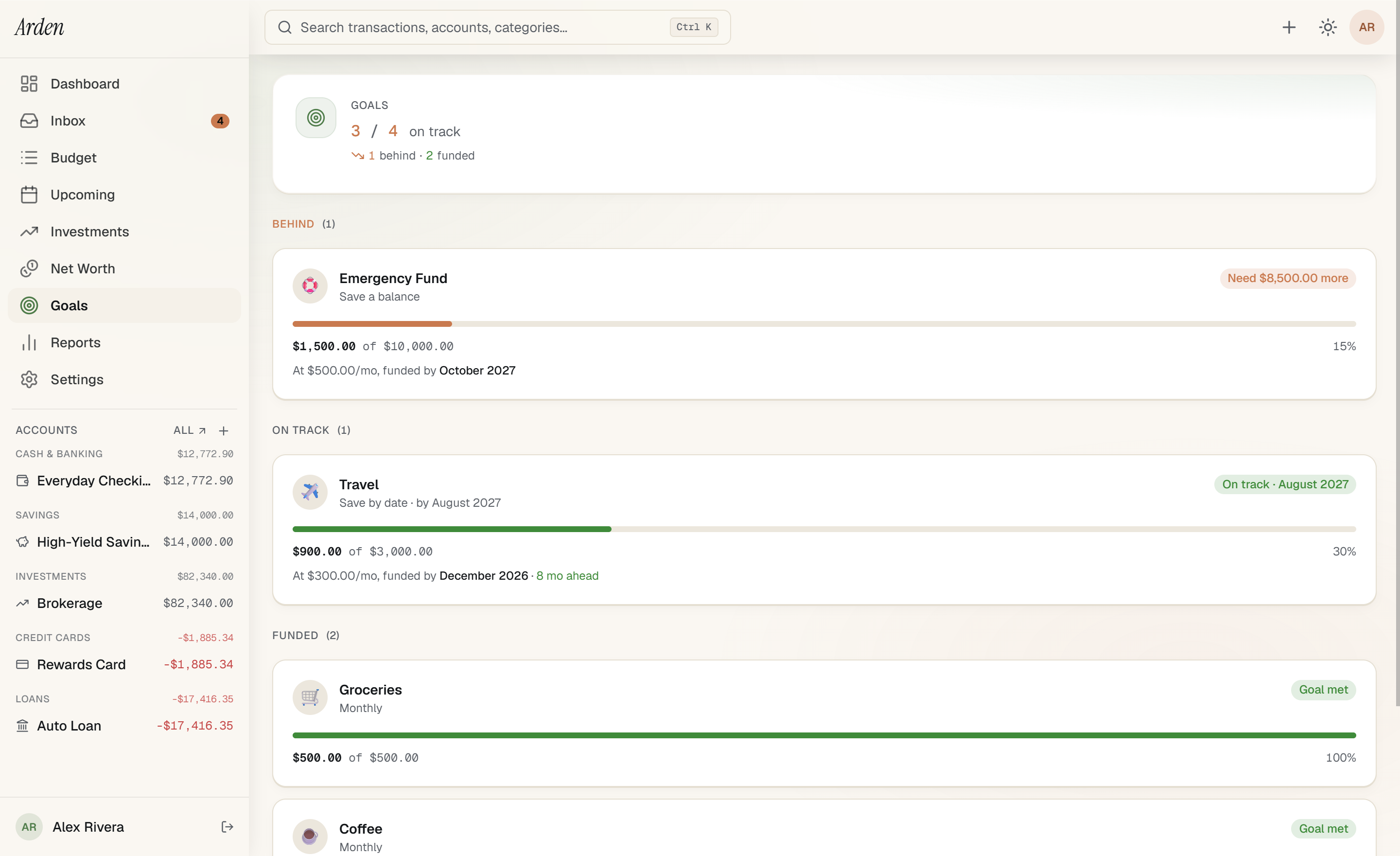
Task: Click the Reports bar chart icon
Action: pyautogui.click(x=29, y=342)
